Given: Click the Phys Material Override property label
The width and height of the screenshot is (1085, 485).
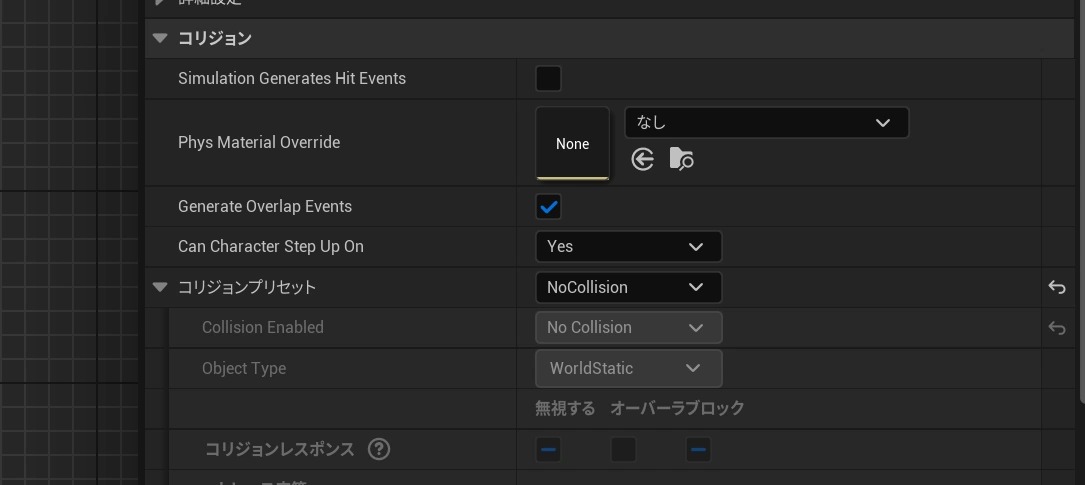Looking at the screenshot, I should (259, 143).
